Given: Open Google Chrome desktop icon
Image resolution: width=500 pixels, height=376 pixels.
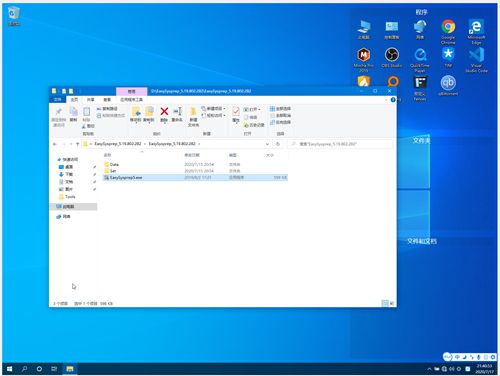Looking at the screenshot, I should [448, 27].
